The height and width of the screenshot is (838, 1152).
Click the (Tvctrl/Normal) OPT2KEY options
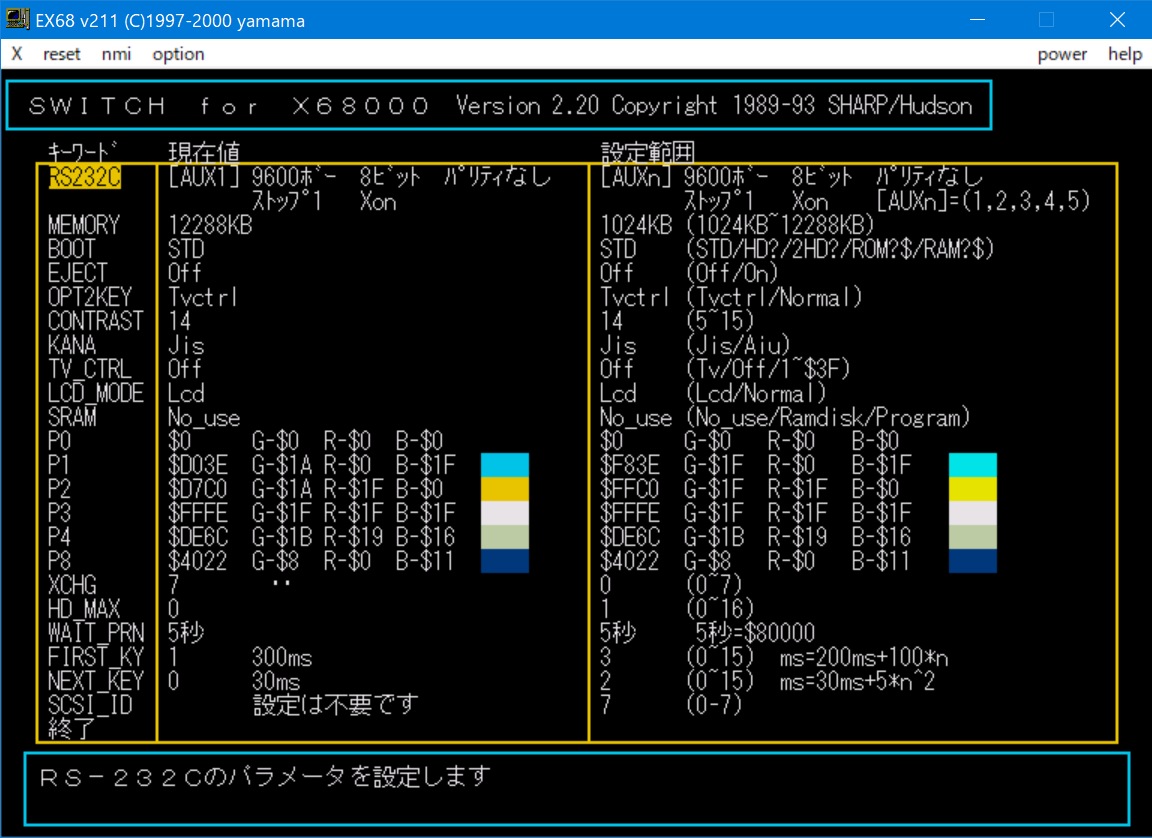point(774,297)
